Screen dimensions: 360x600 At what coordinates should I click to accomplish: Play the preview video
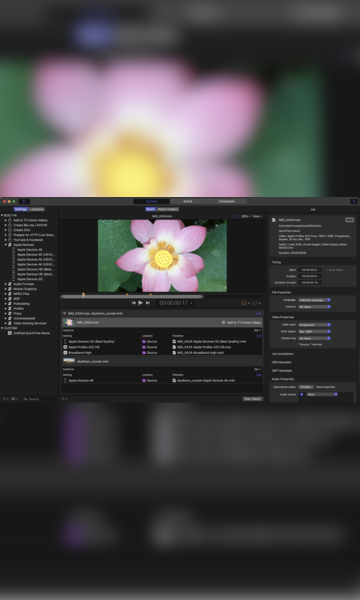tap(140, 303)
